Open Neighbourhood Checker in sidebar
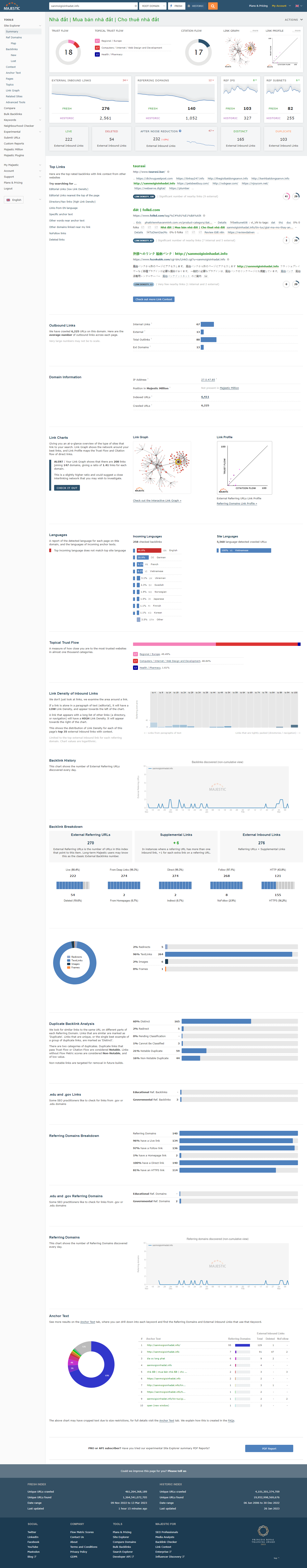This screenshot has height=1568, width=307. click(x=19, y=126)
